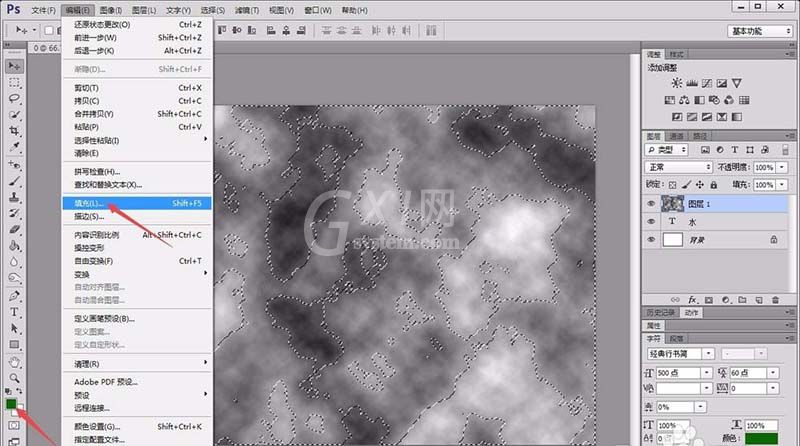Select the Eraser tool
800x446 pixels.
14,230
